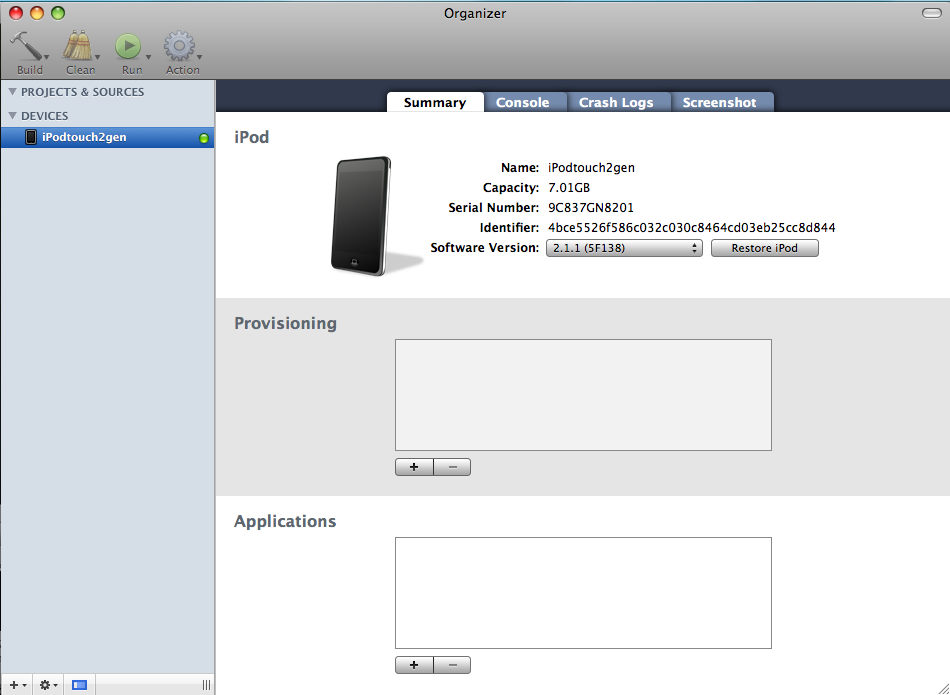
Task: Click the iPod section heading
Action: click(x=251, y=137)
